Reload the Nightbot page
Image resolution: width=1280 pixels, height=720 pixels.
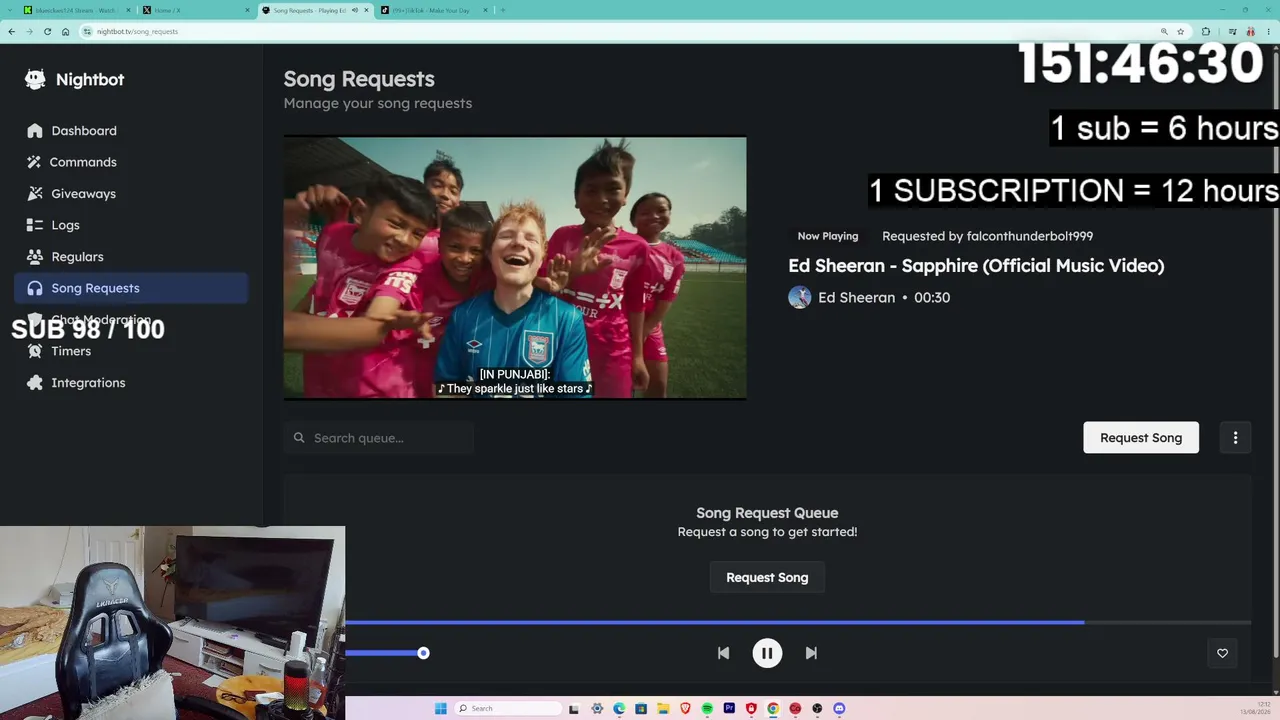tap(47, 31)
